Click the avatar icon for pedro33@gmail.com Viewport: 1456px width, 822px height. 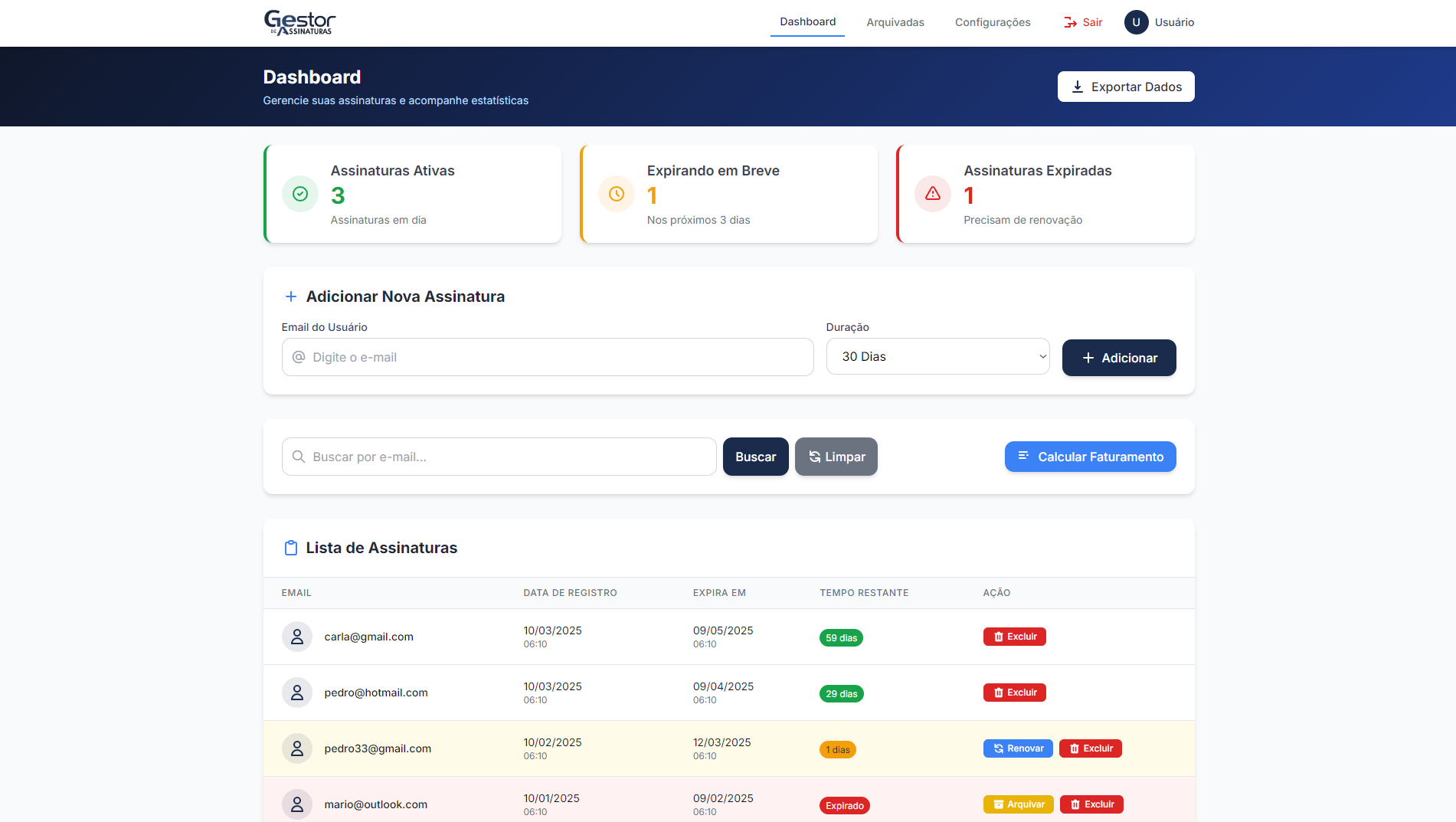pyautogui.click(x=297, y=748)
